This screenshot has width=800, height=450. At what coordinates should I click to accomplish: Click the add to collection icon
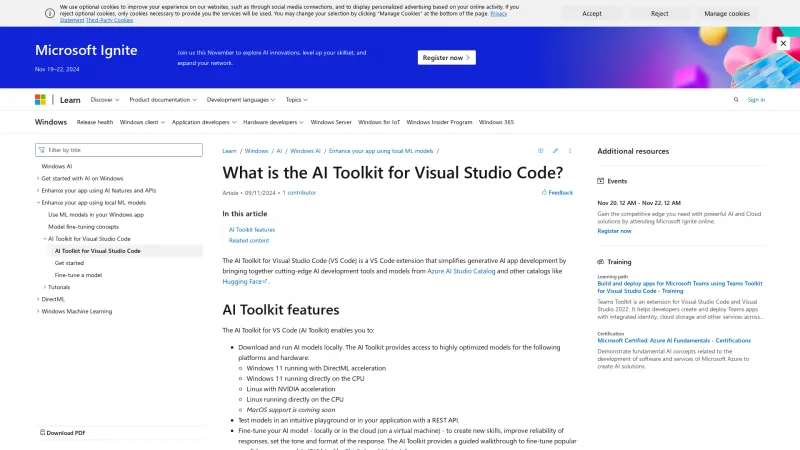(x=540, y=151)
